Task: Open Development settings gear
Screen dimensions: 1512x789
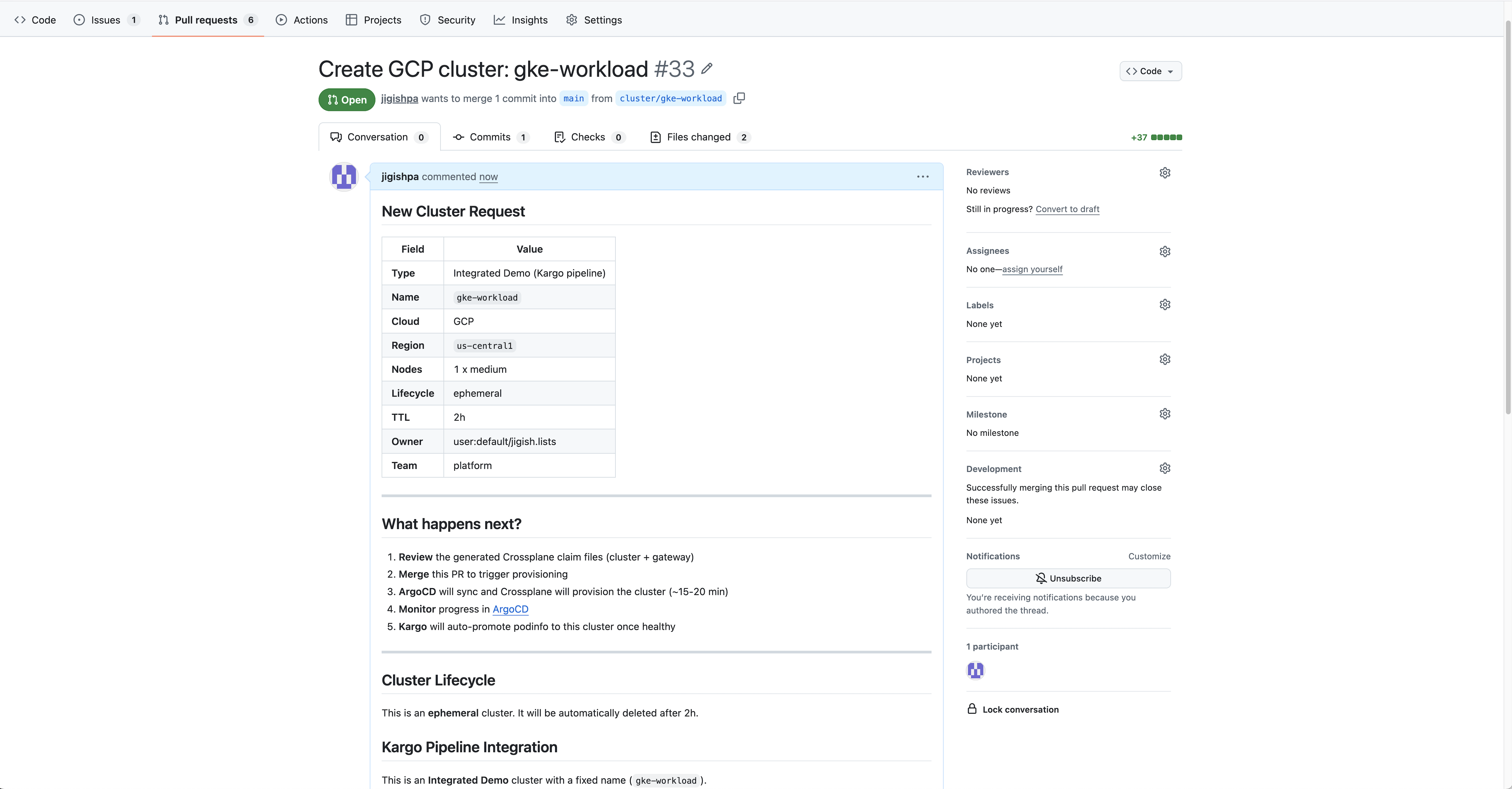Action: pyautogui.click(x=1165, y=468)
